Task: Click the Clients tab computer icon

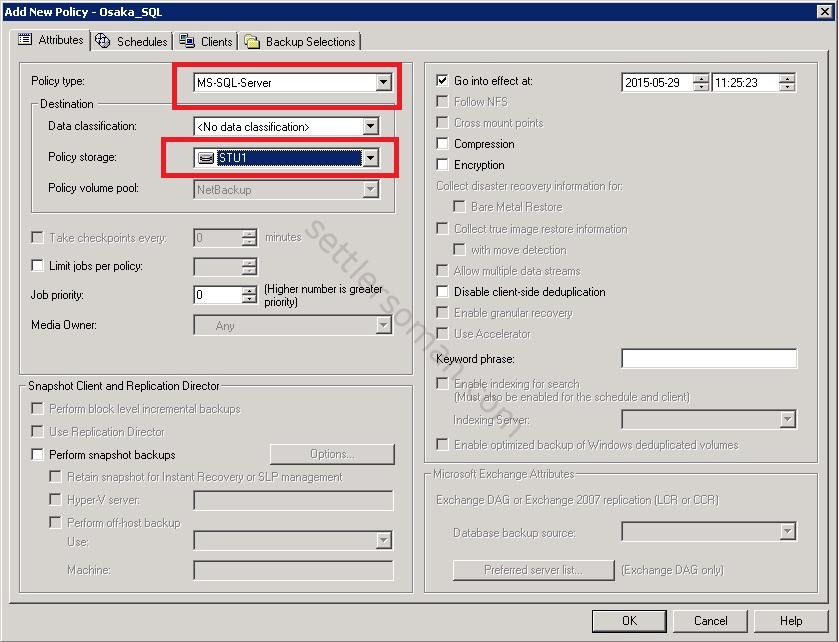Action: pos(187,41)
